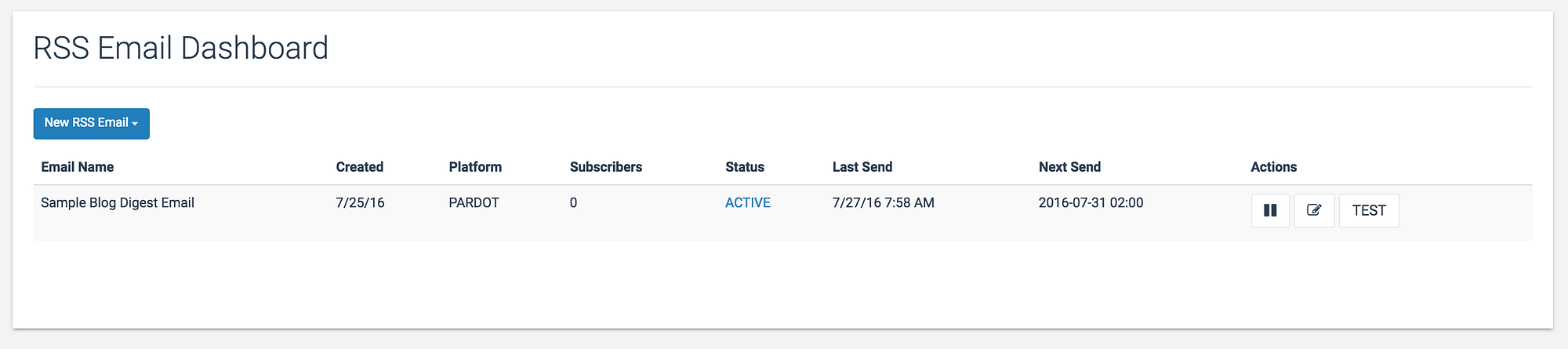Screen dimensions: 1568x349
Task: Click the Email Name column header
Action: [78, 167]
